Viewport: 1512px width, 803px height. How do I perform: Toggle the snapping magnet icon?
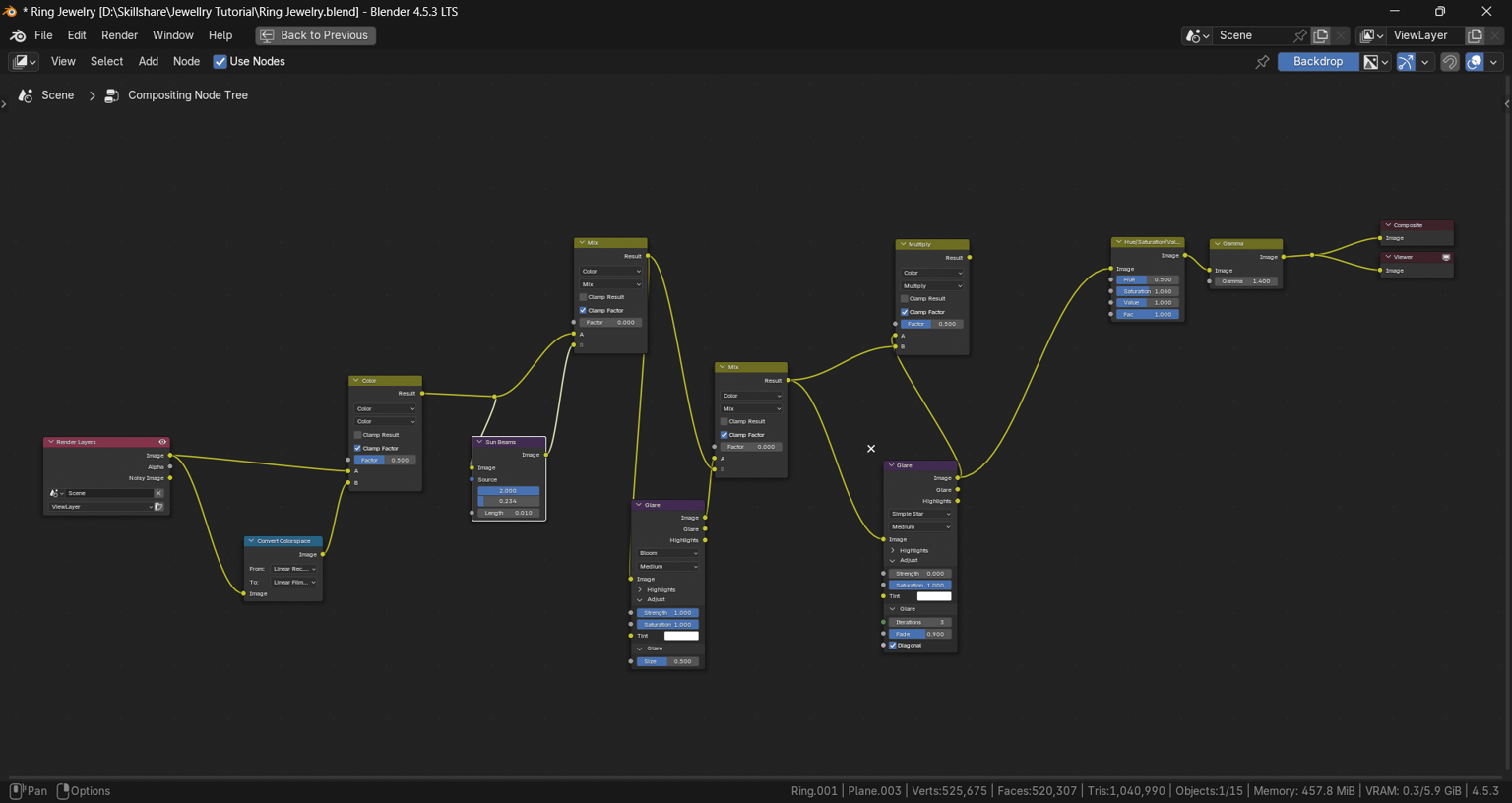click(x=1450, y=62)
